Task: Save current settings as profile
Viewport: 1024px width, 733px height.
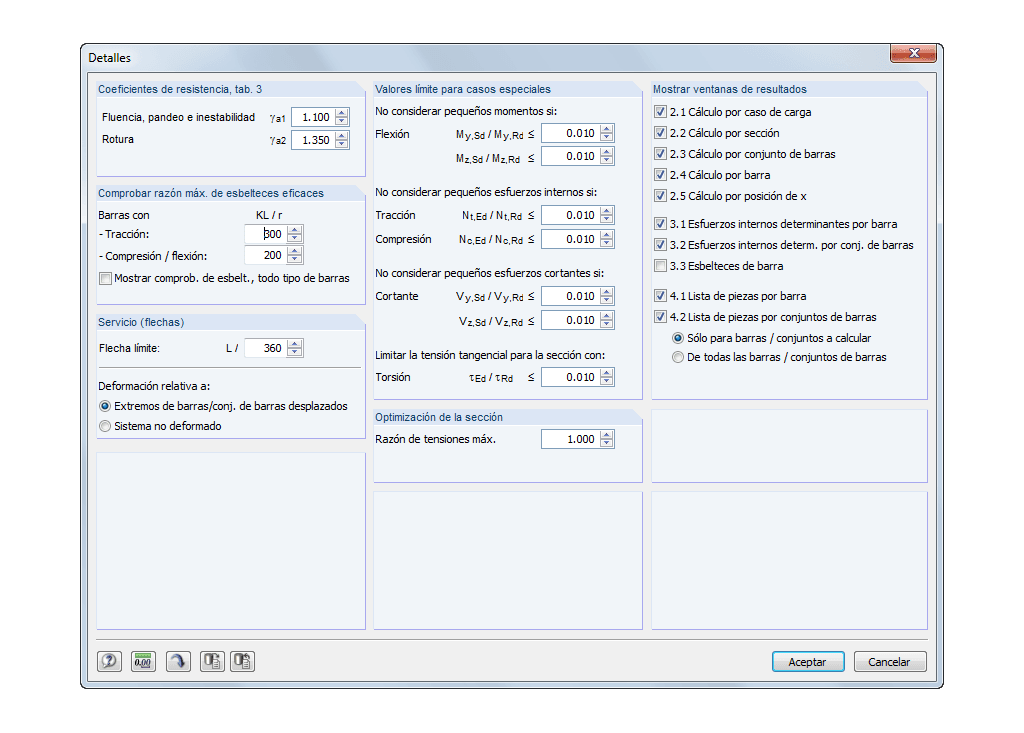Action: 211,661
